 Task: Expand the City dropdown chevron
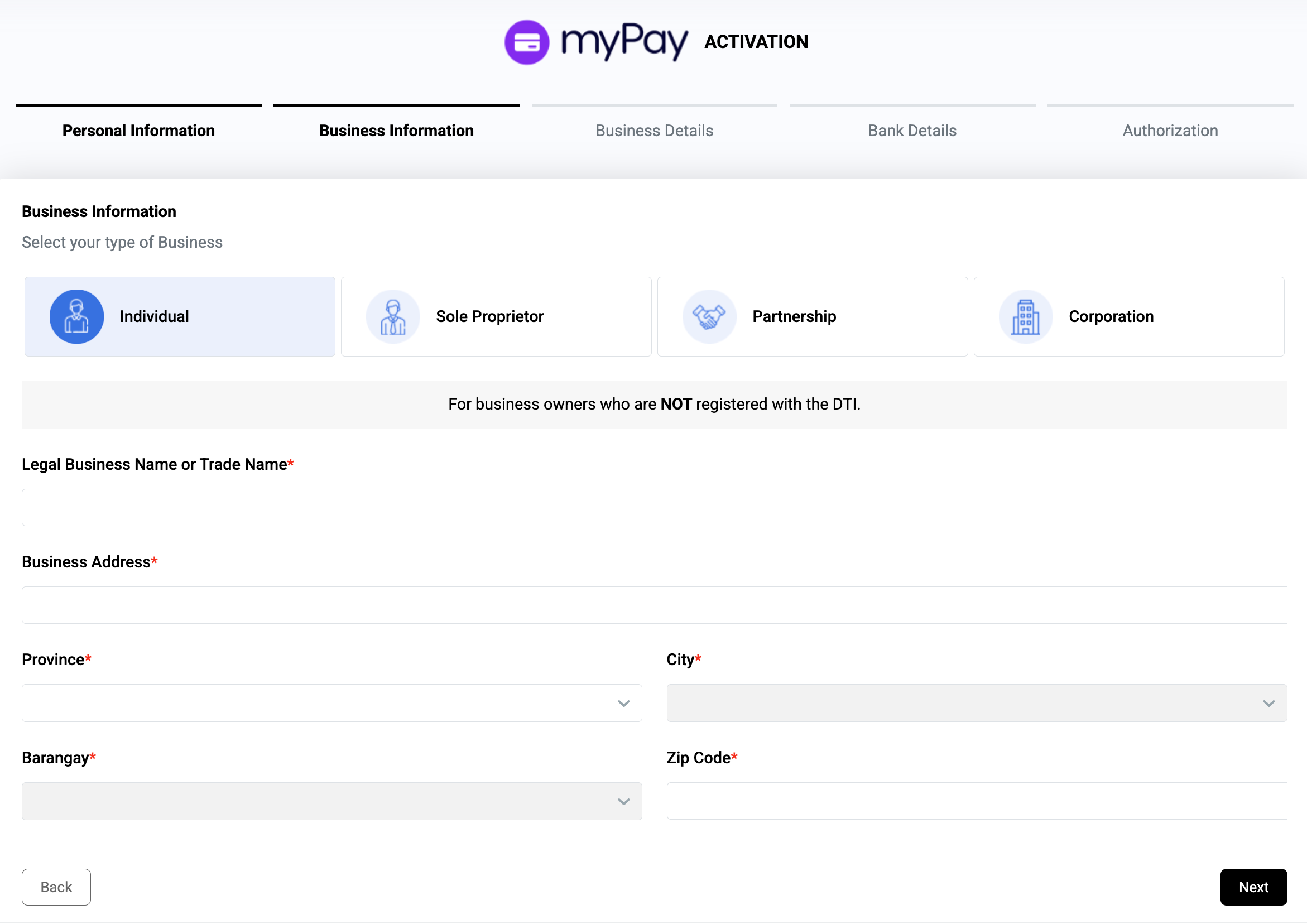[1268, 703]
